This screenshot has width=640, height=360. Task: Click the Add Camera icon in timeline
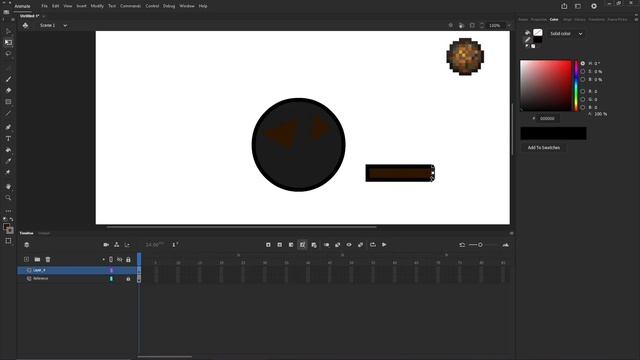pyautogui.click(x=106, y=244)
